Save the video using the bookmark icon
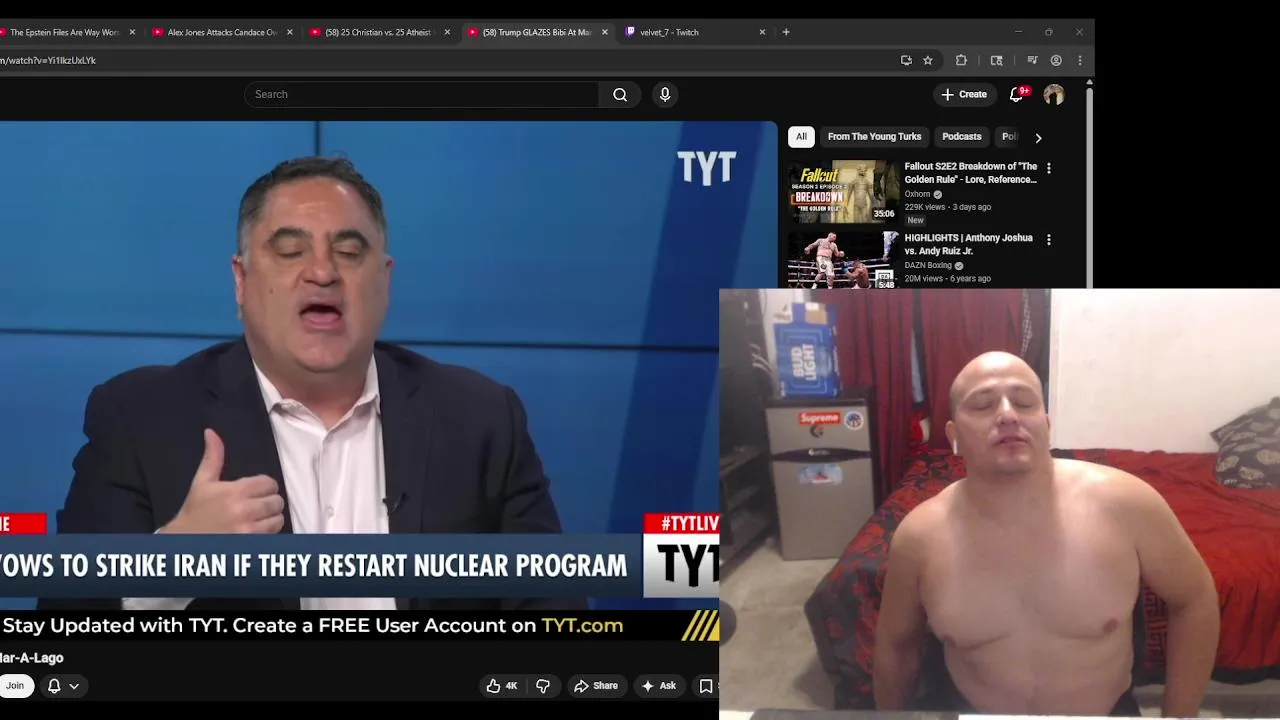Screen dimensions: 1280x720 click(706, 686)
